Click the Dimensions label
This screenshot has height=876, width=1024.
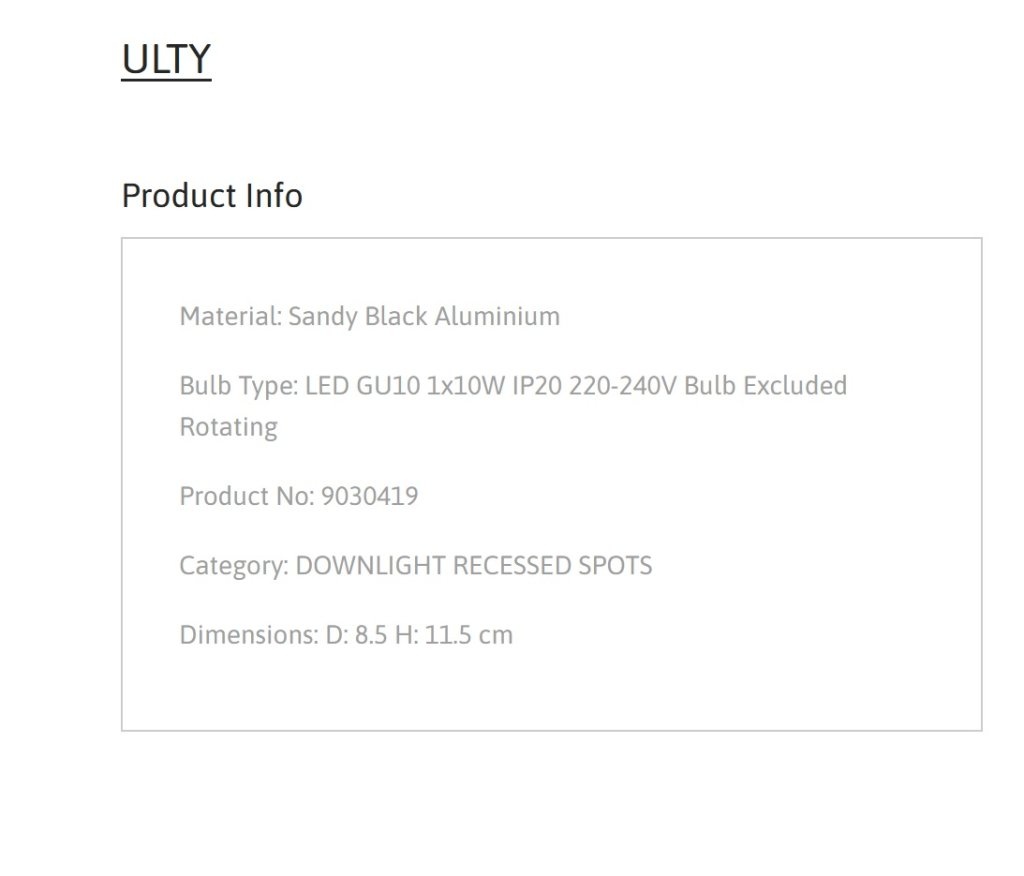(249, 635)
